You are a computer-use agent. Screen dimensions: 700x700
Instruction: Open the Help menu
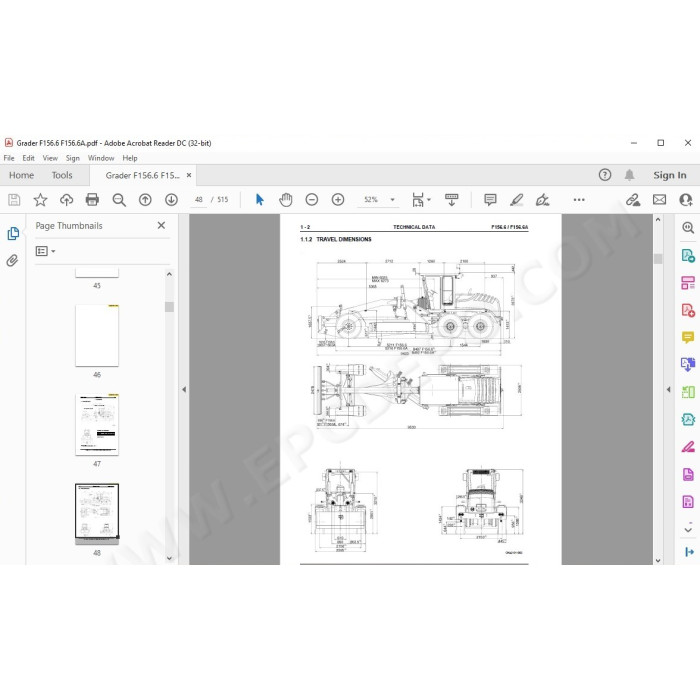(x=130, y=158)
